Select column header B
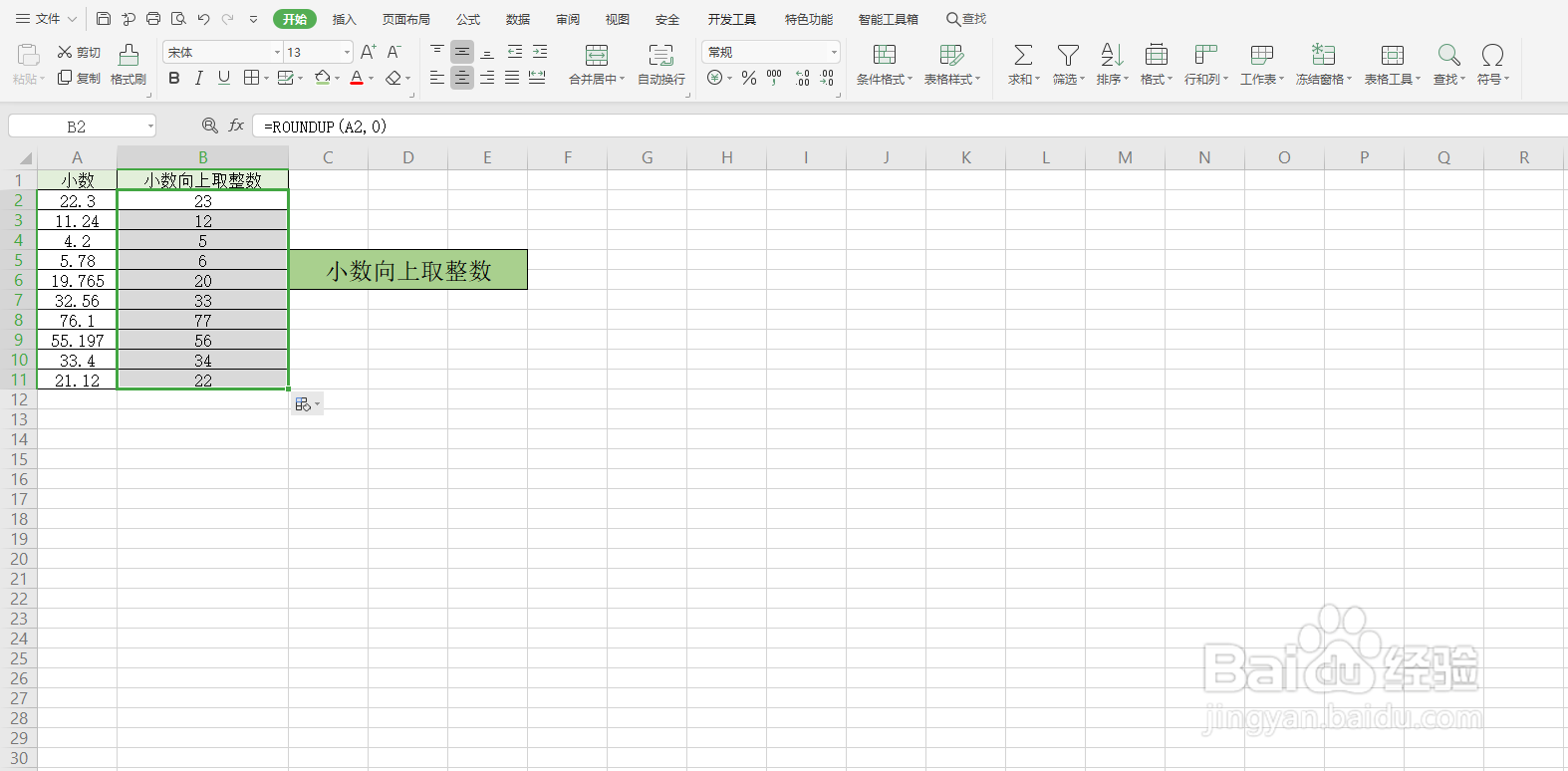 click(203, 157)
